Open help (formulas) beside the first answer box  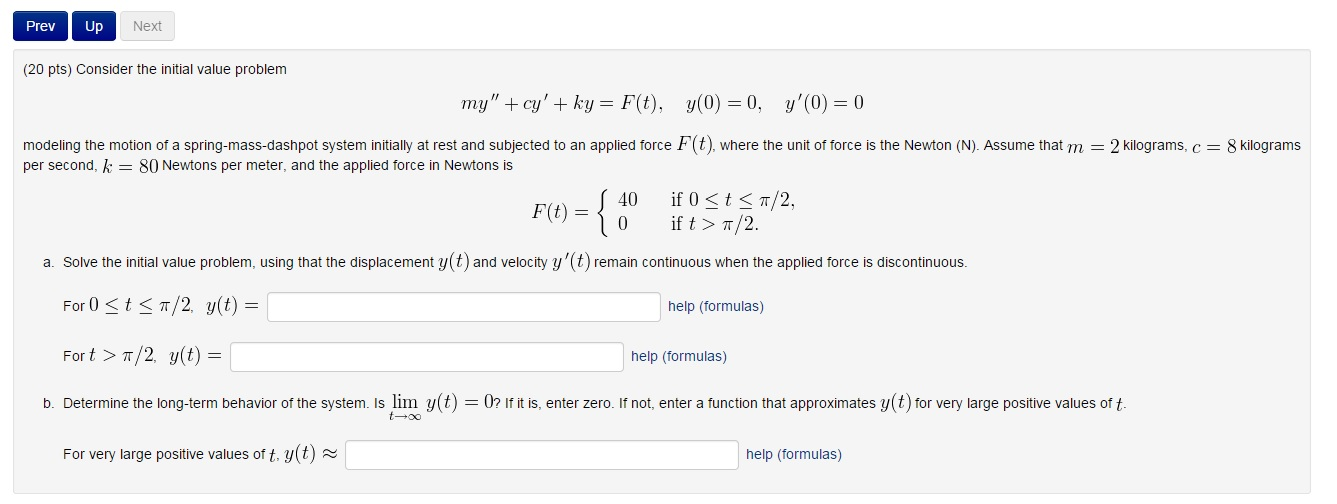click(x=716, y=306)
